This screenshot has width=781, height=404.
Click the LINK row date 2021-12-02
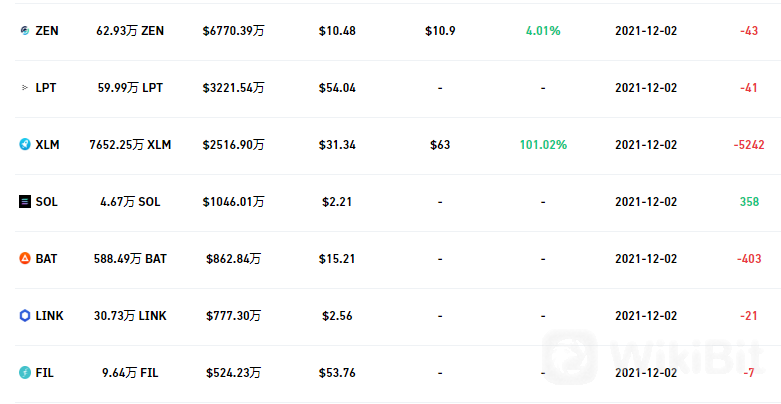[646, 316]
